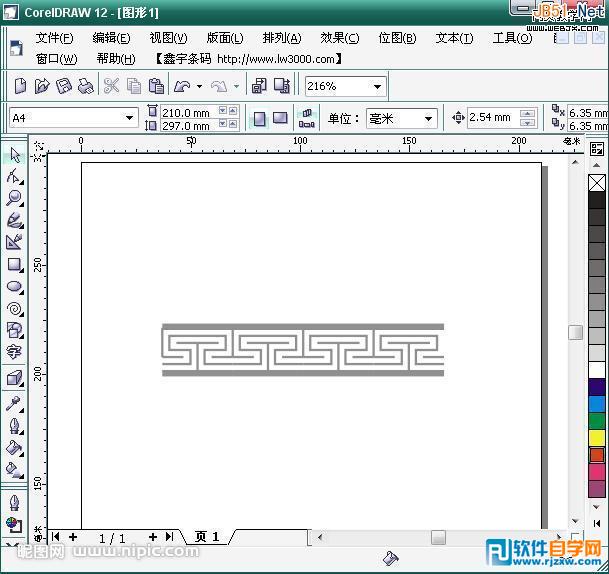Choose the Ellipse tool
This screenshot has width=609, height=574.
(14, 287)
